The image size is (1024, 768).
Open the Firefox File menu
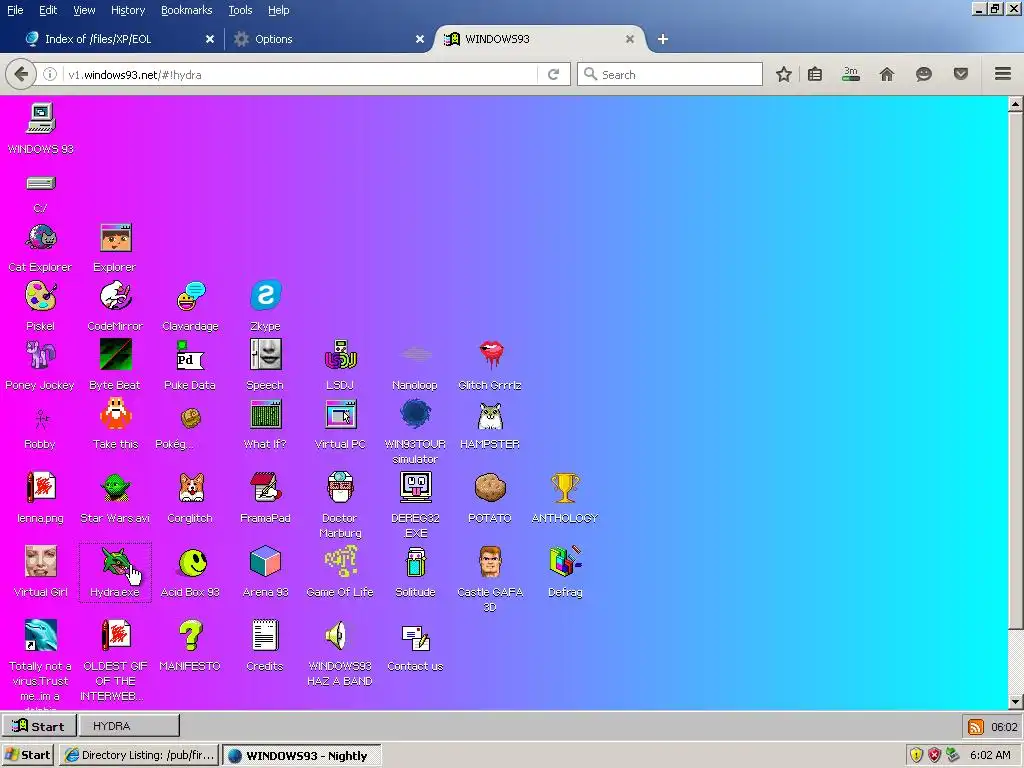(14, 10)
